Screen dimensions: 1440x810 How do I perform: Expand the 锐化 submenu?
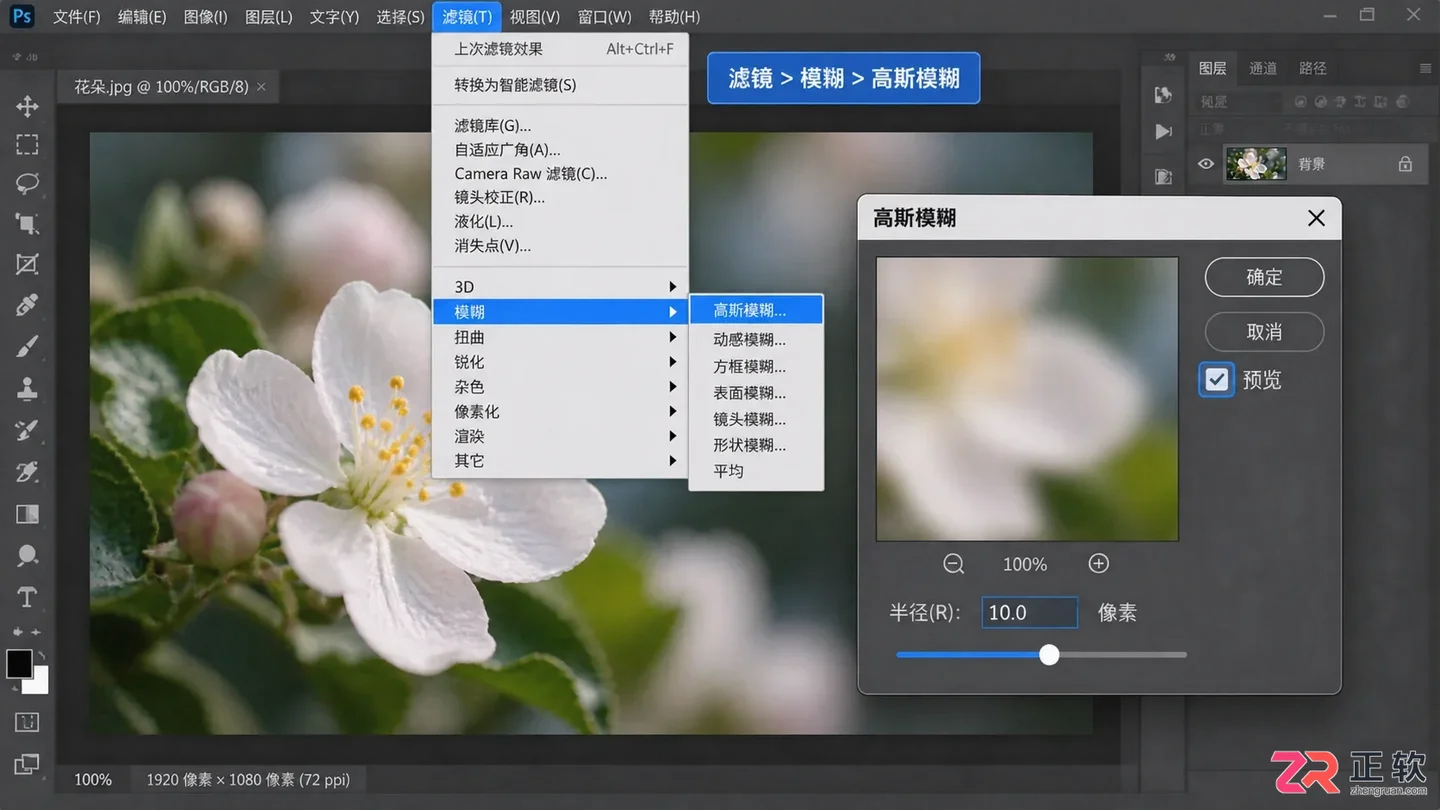[560, 362]
